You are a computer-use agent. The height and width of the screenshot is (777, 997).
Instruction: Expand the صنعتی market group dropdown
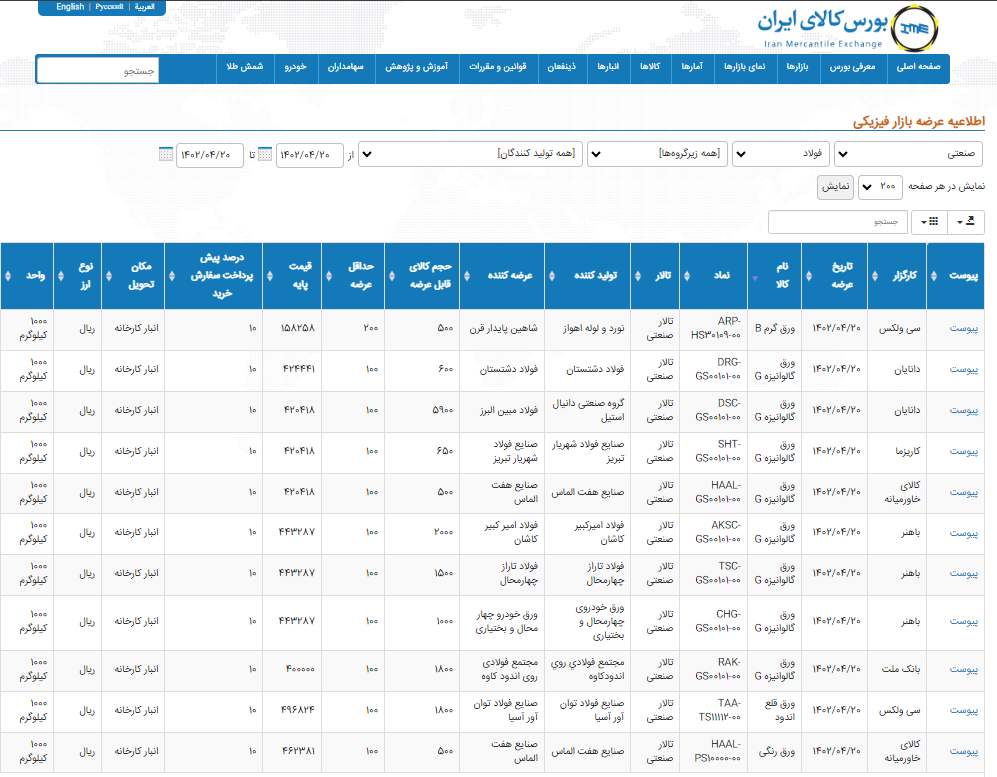[909, 154]
